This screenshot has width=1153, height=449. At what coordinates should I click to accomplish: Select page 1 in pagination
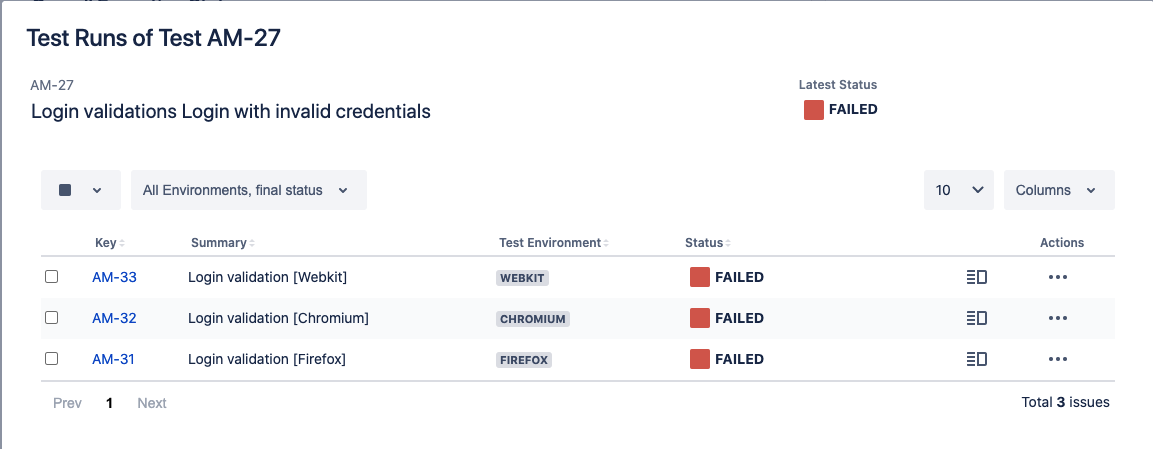pos(109,403)
